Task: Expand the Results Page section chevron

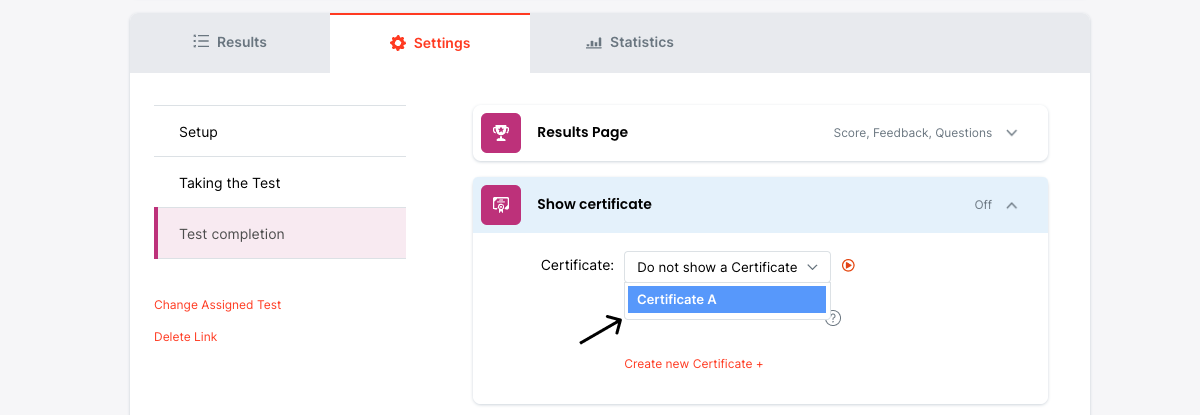Action: [1012, 133]
